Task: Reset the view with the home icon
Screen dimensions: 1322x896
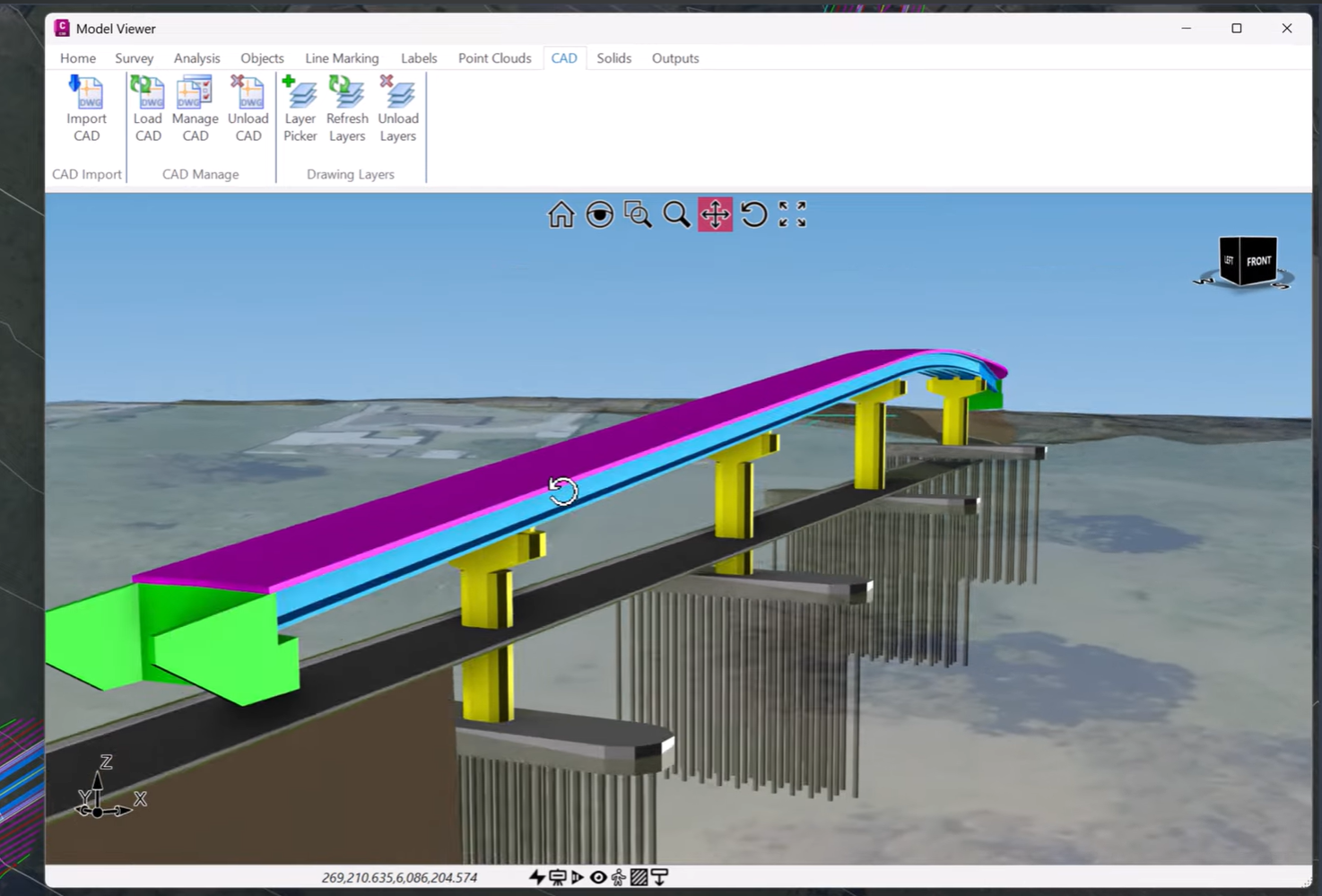Action: pyautogui.click(x=561, y=214)
